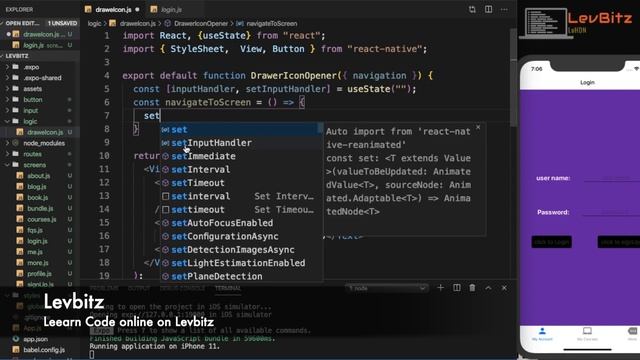Open the Output panel tab
640x360 pixels.
[139, 288]
